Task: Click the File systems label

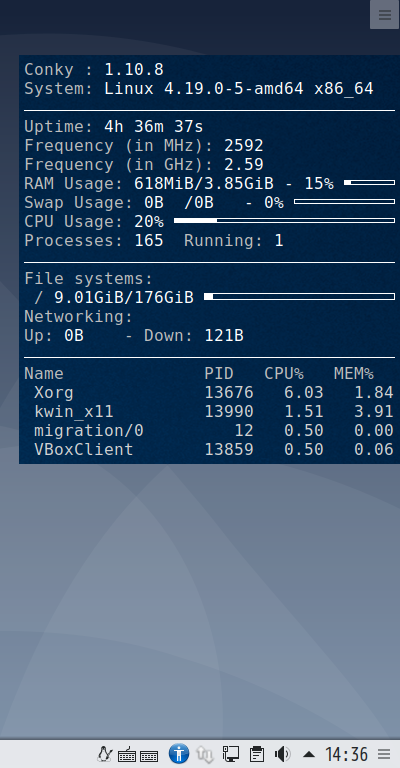Action: 89,279
